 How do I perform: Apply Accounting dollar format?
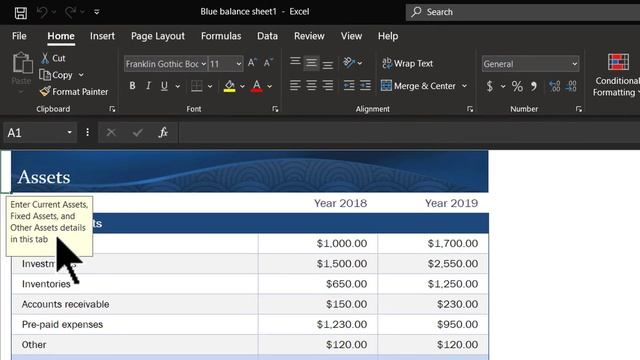490,86
